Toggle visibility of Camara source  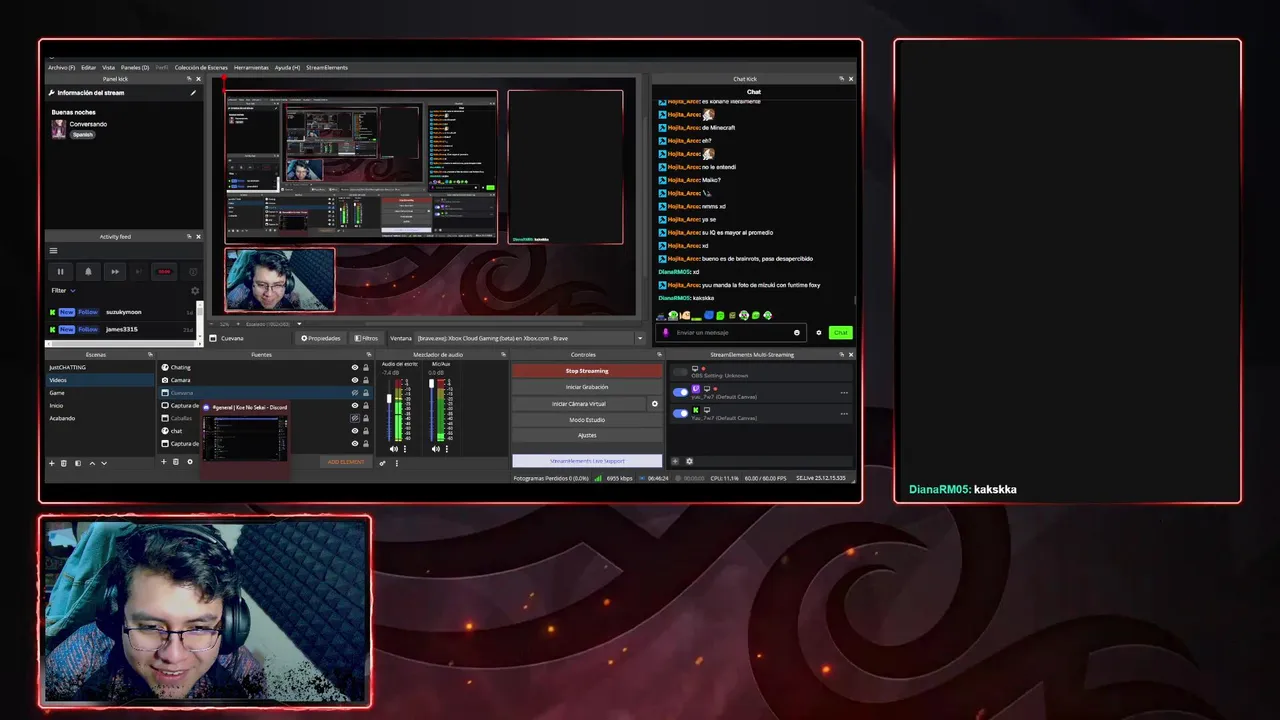click(354, 380)
